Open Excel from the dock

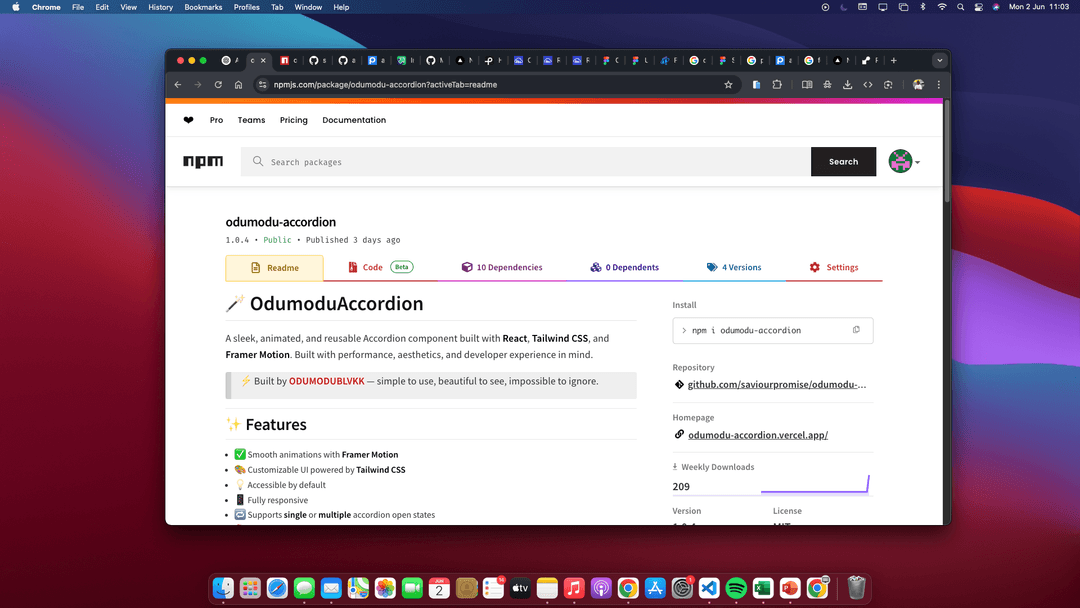(x=762, y=588)
